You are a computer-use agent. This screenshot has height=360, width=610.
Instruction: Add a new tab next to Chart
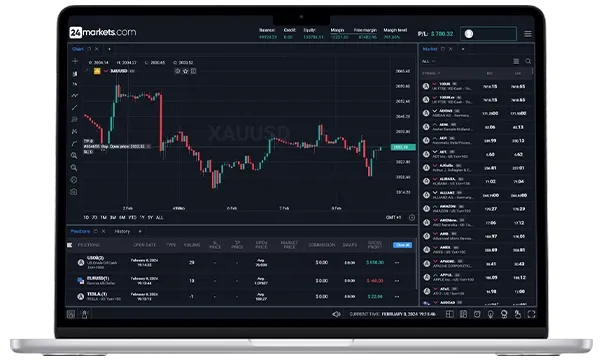(x=109, y=49)
